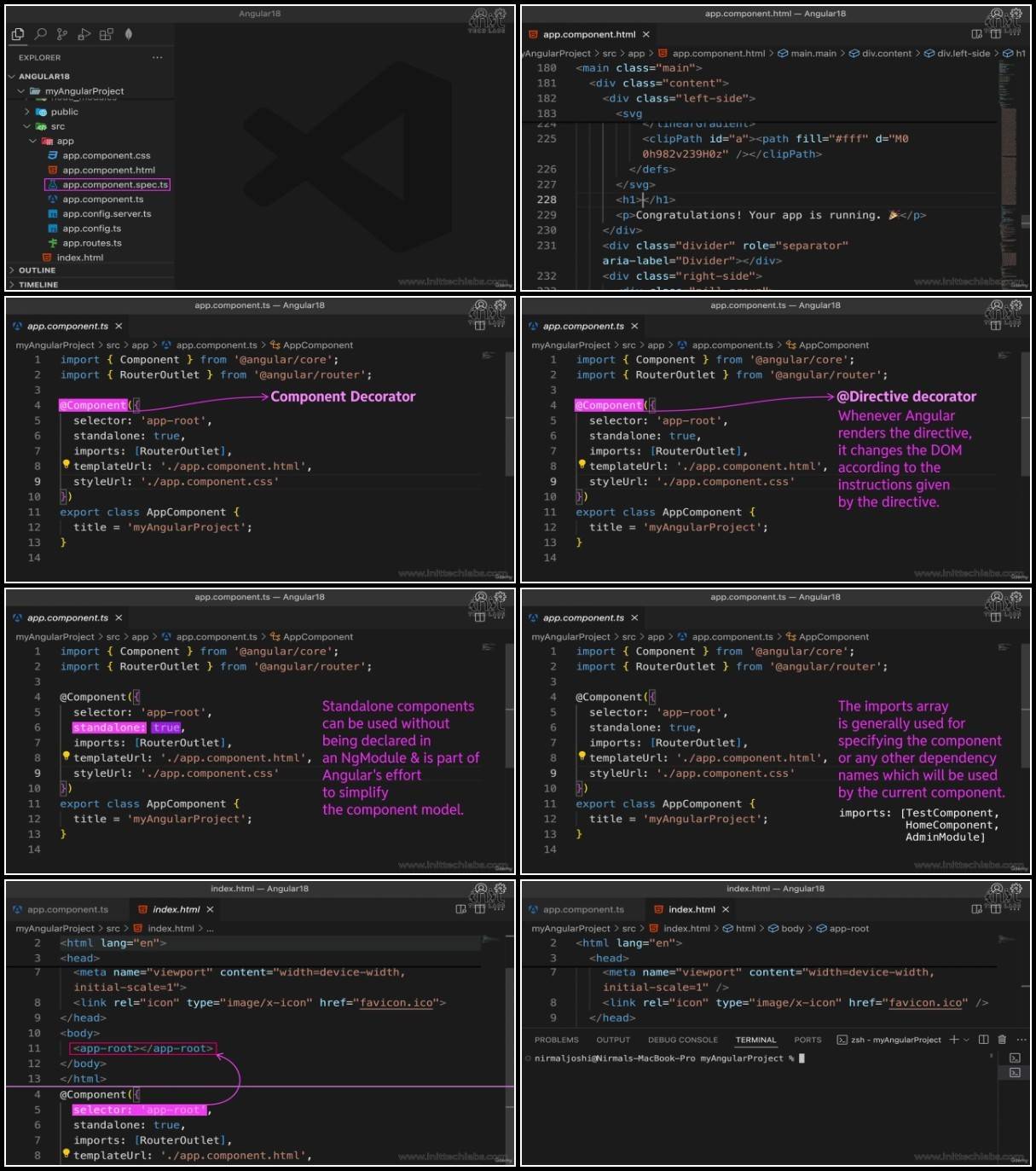Open the OUTPUT panel tab
Image resolution: width=1036 pixels, height=1171 pixels.
click(613, 1040)
